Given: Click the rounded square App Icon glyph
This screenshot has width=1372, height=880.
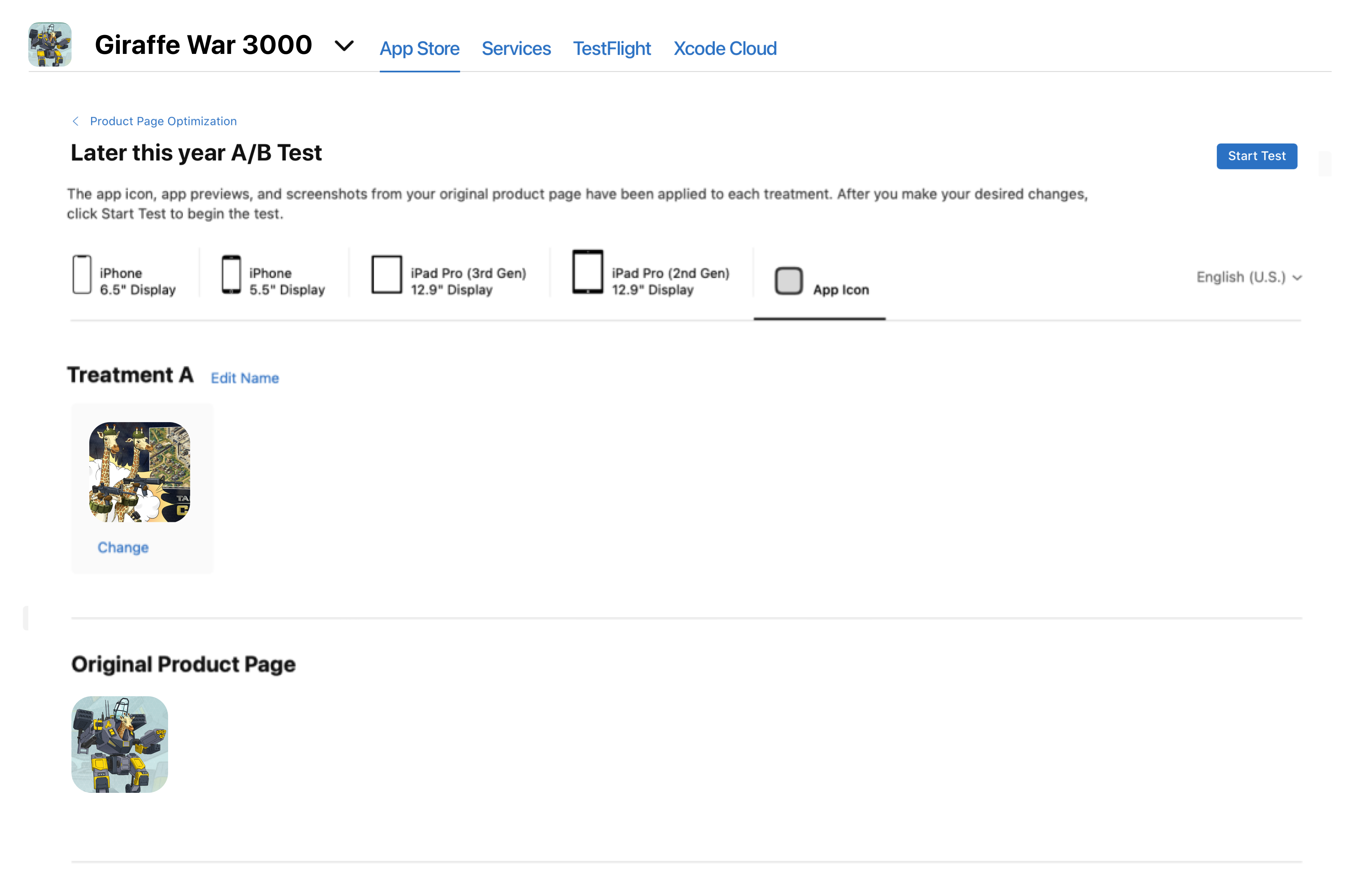Looking at the screenshot, I should point(789,281).
